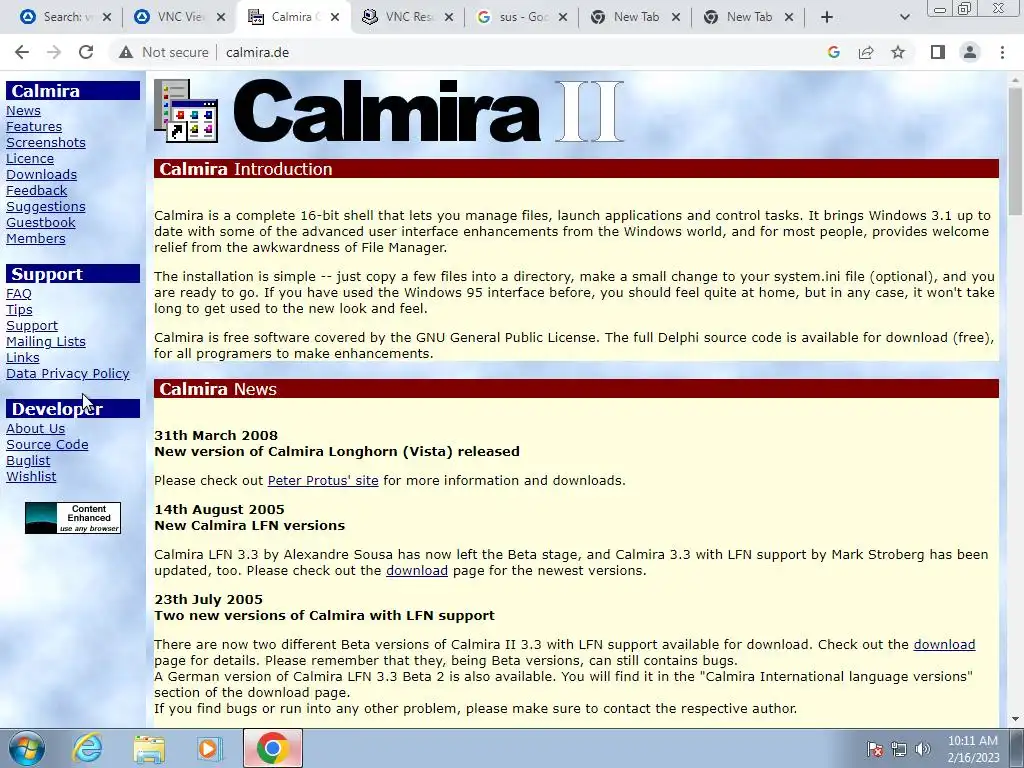This screenshot has width=1024, height=768.
Task: Launch Internet Explorer from the taskbar
Action: pos(88,748)
